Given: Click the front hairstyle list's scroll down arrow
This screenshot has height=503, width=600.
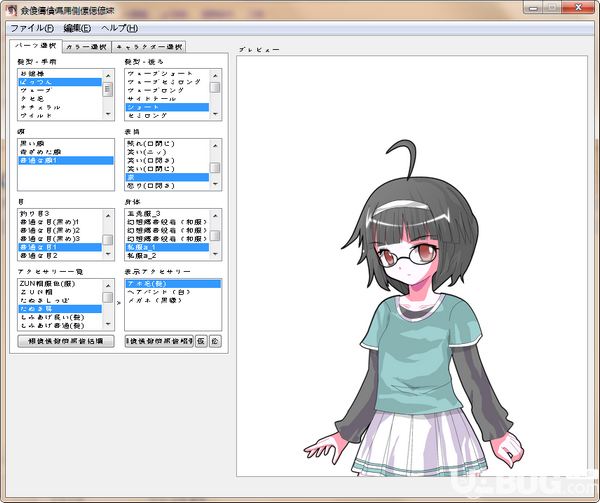Looking at the screenshot, I should click(x=108, y=114).
